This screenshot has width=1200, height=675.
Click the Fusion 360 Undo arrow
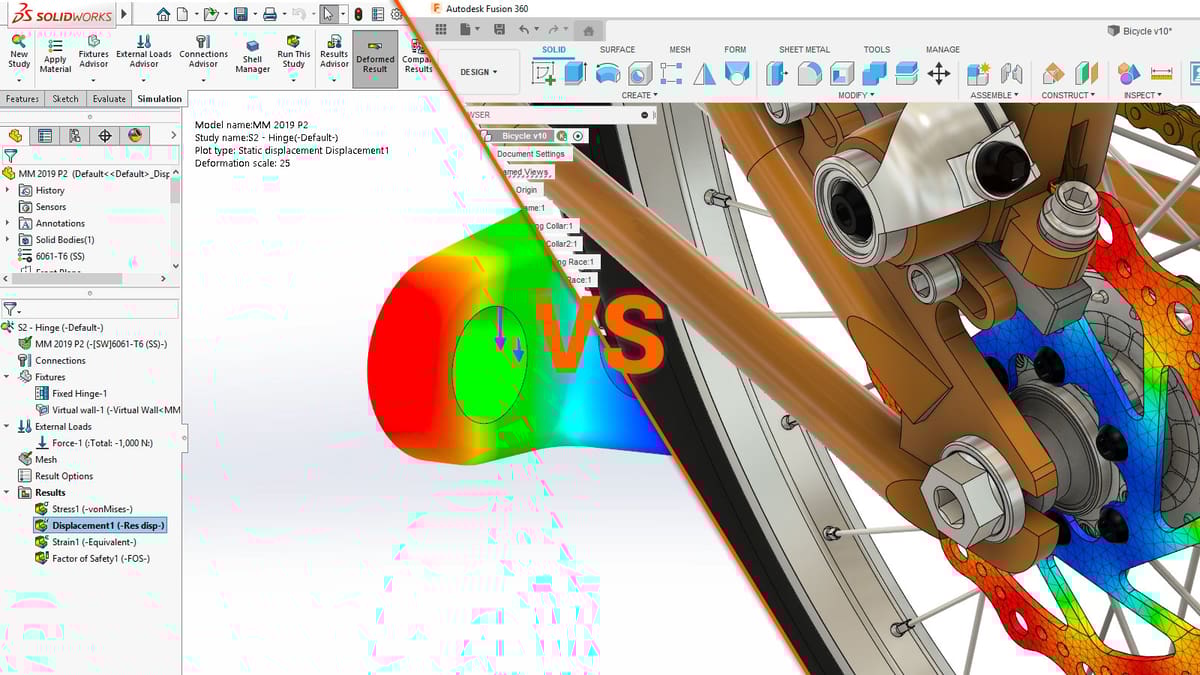525,30
